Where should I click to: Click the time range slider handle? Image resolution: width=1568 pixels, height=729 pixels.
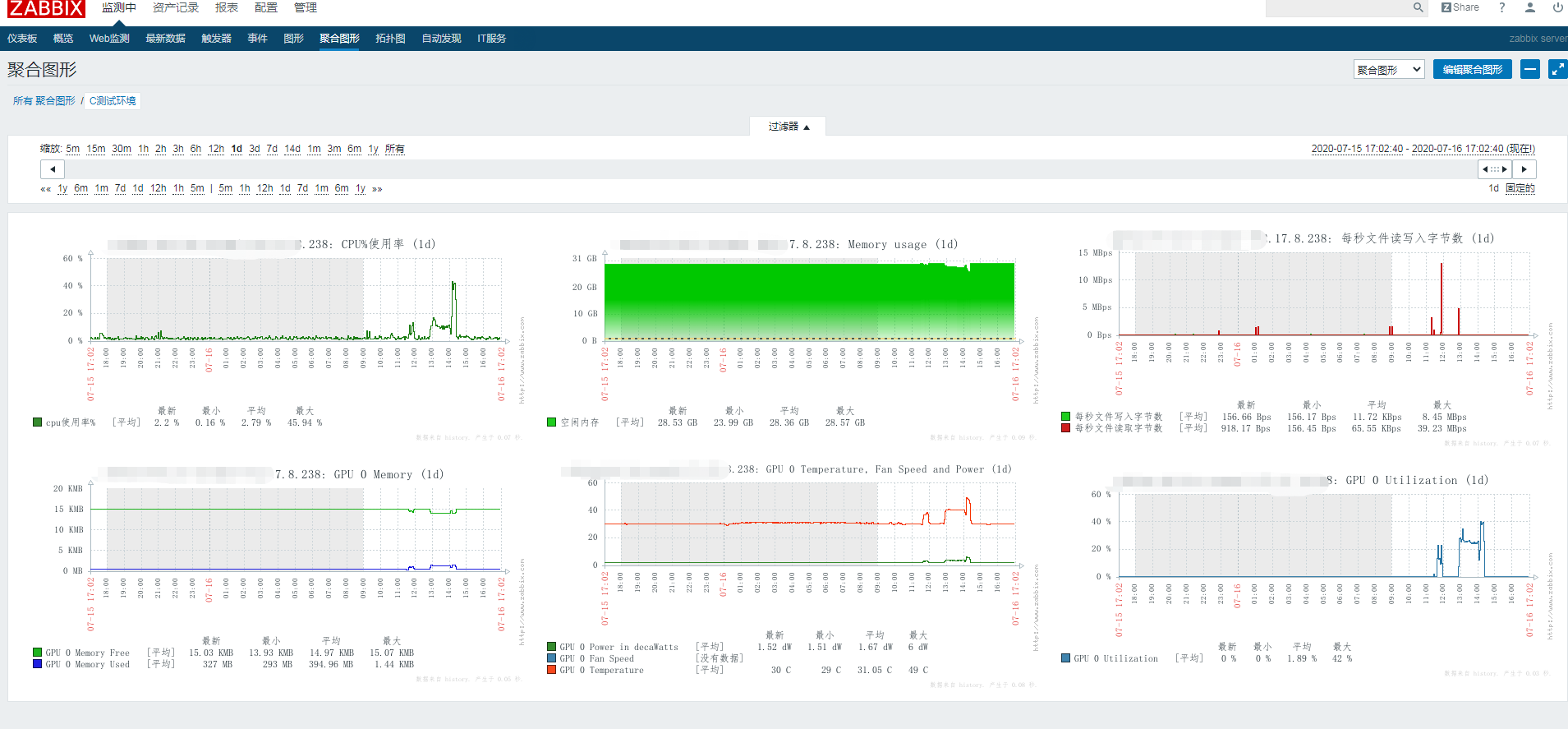(x=1495, y=169)
